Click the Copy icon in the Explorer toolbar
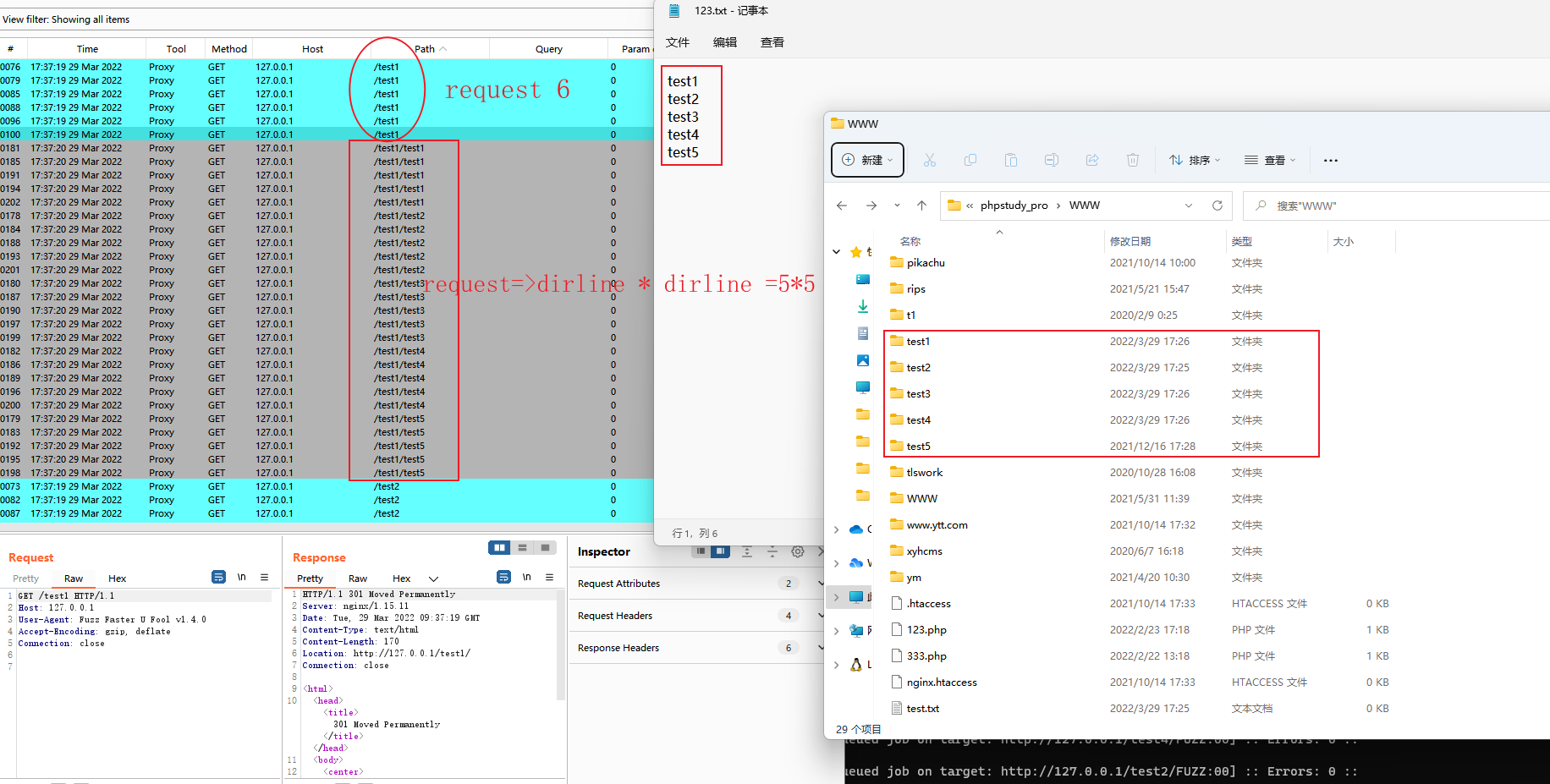 pos(970,160)
